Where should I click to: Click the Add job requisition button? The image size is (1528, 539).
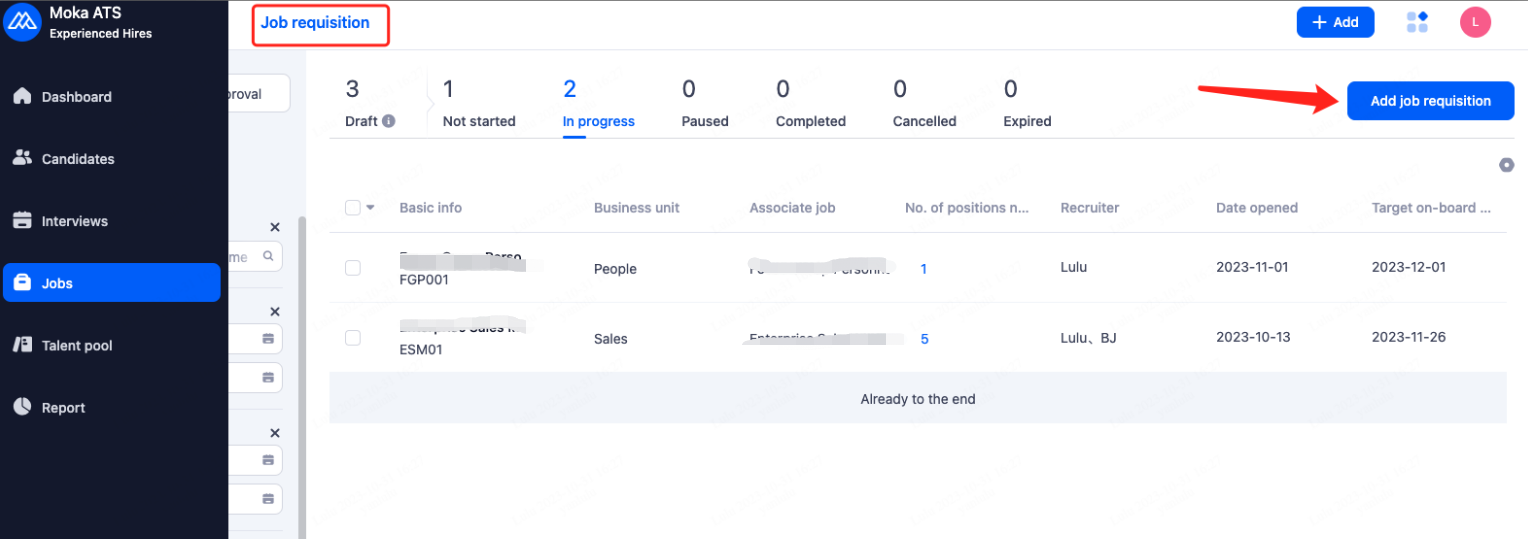pyautogui.click(x=1430, y=101)
